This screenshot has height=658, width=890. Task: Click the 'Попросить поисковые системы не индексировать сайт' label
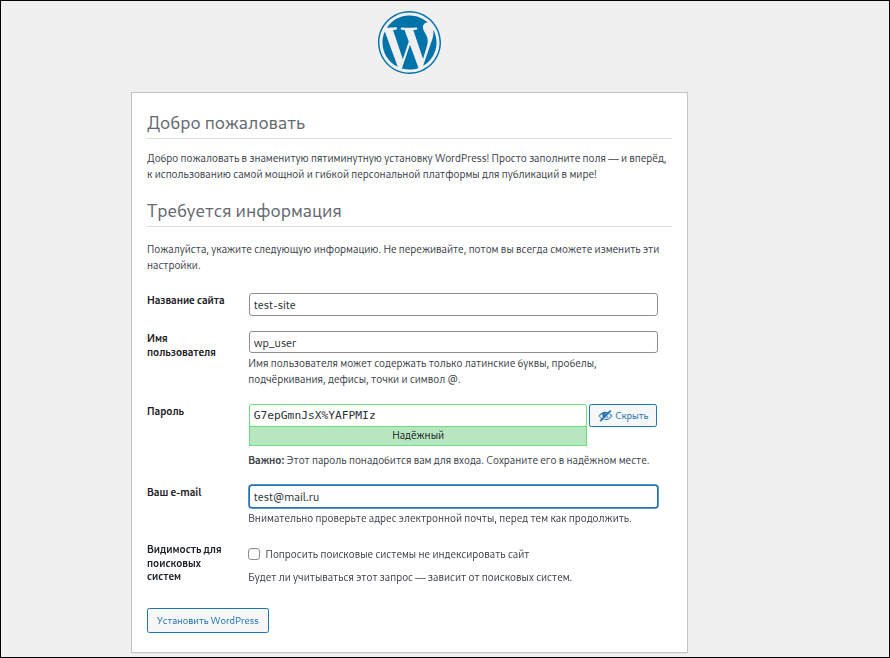click(397, 554)
